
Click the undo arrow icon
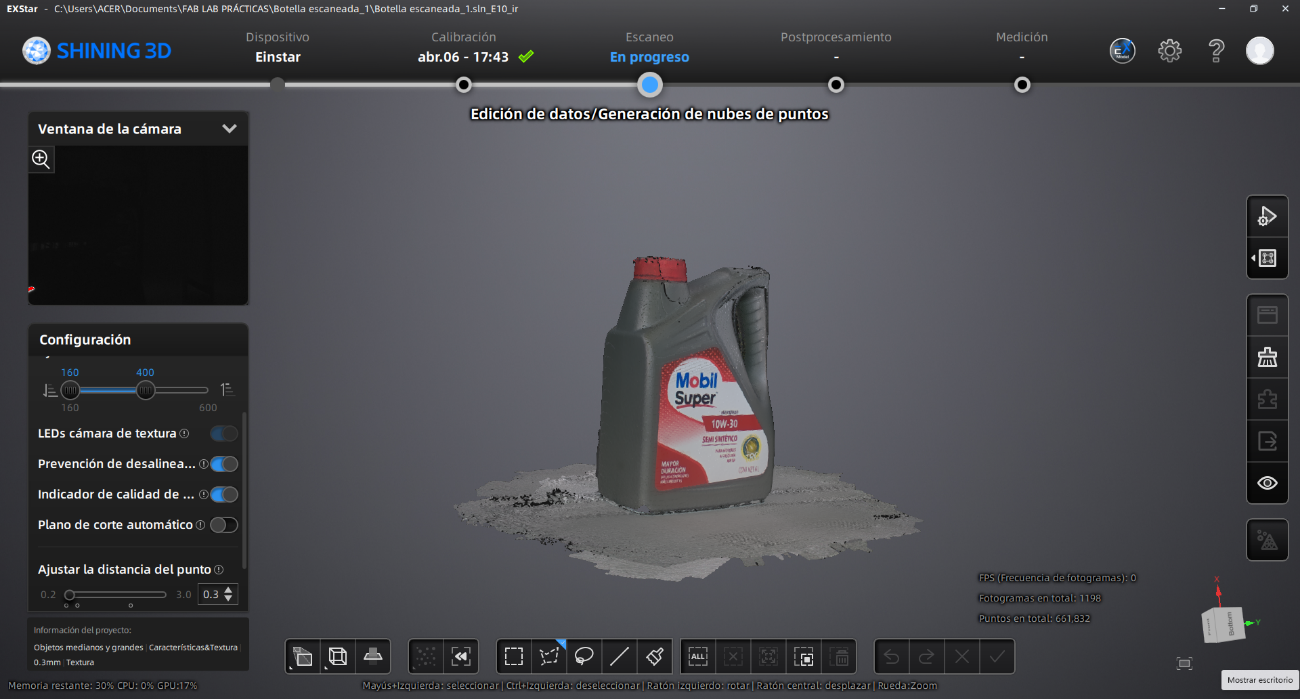pos(891,657)
